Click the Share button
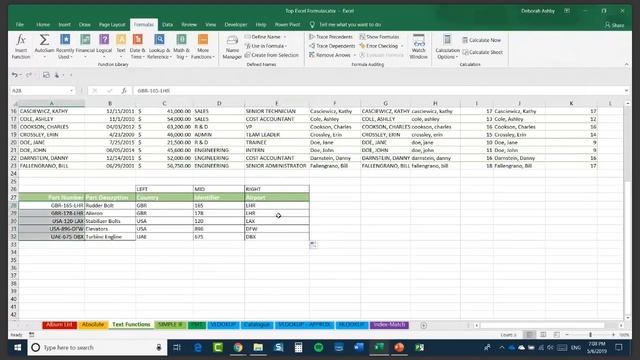Screen dimensions: 640x360 click(x=614, y=25)
